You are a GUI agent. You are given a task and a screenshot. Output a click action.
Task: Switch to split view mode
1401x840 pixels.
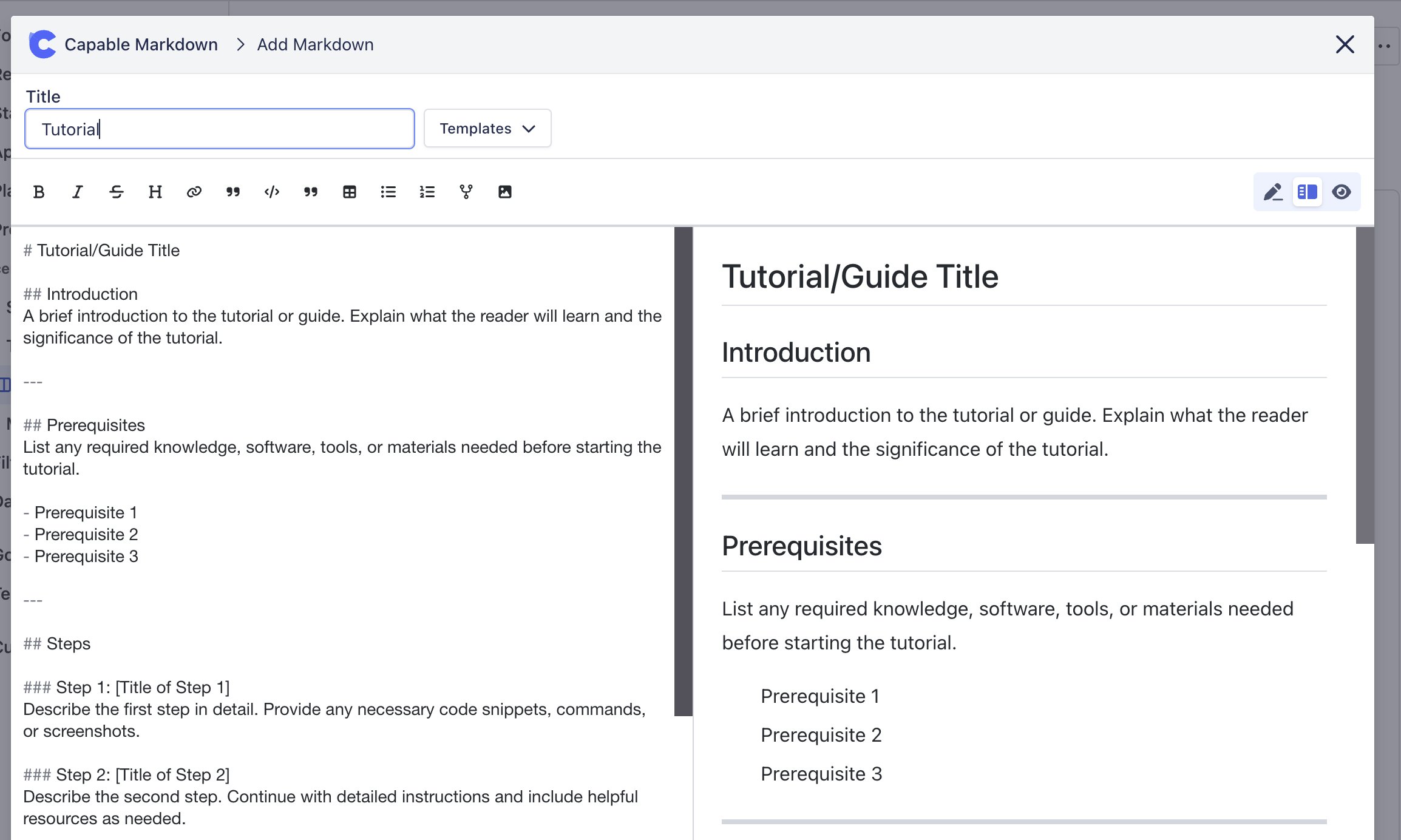click(1307, 192)
